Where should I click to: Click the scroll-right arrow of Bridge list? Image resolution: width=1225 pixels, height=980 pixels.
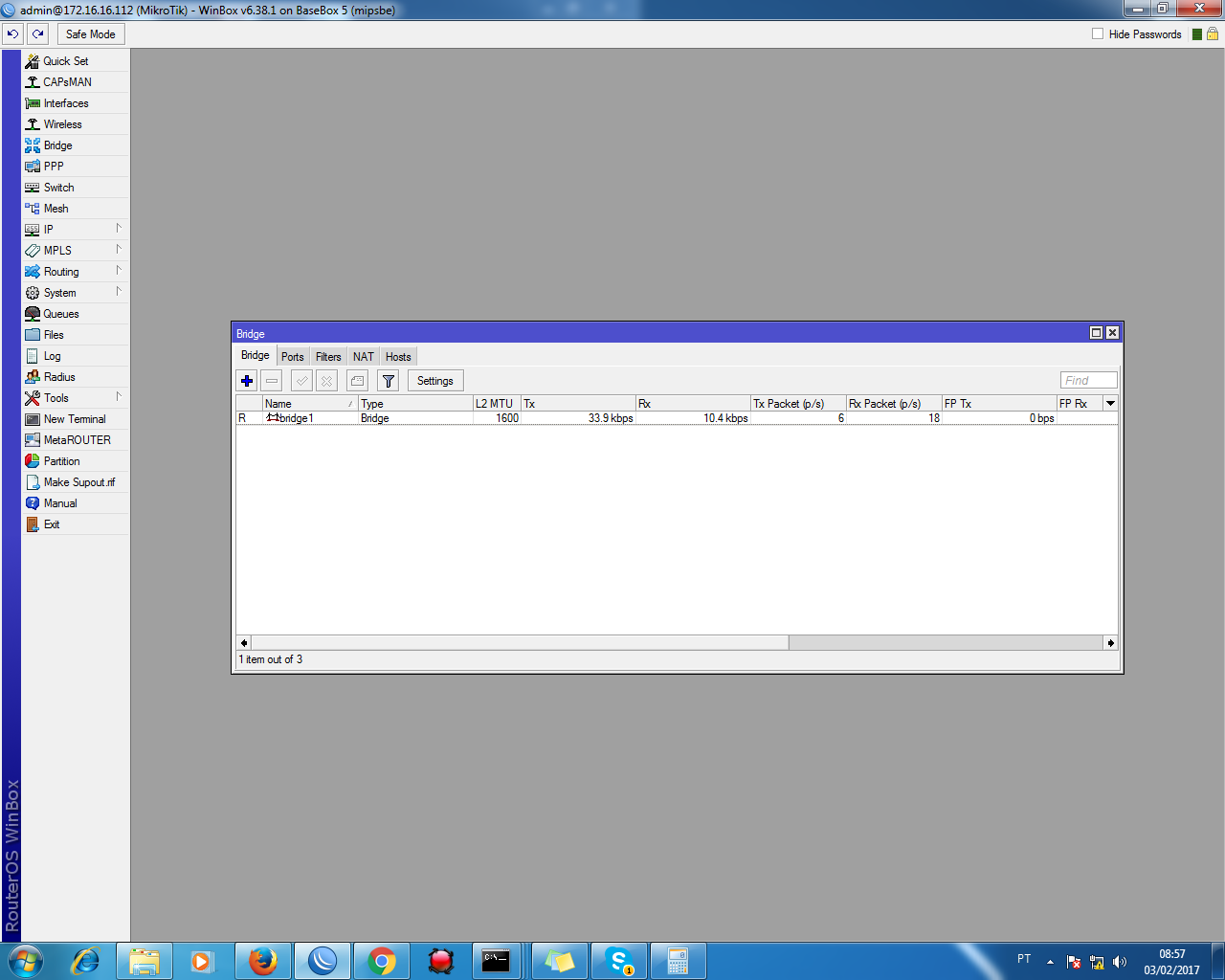pos(1110,643)
